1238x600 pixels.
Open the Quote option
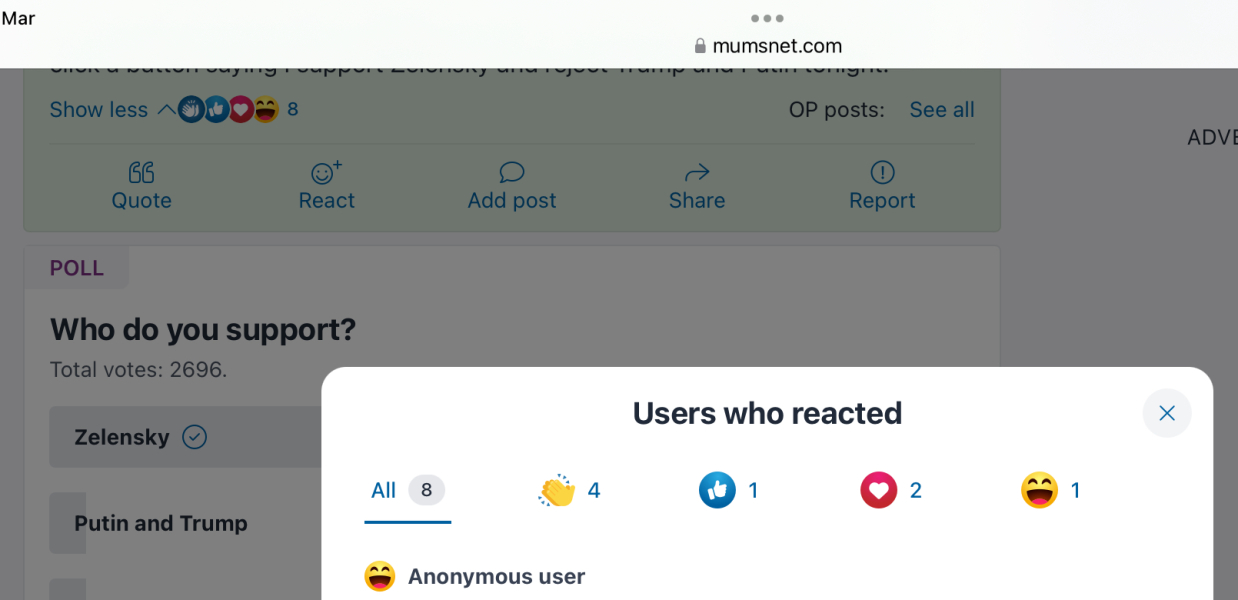coord(141,185)
